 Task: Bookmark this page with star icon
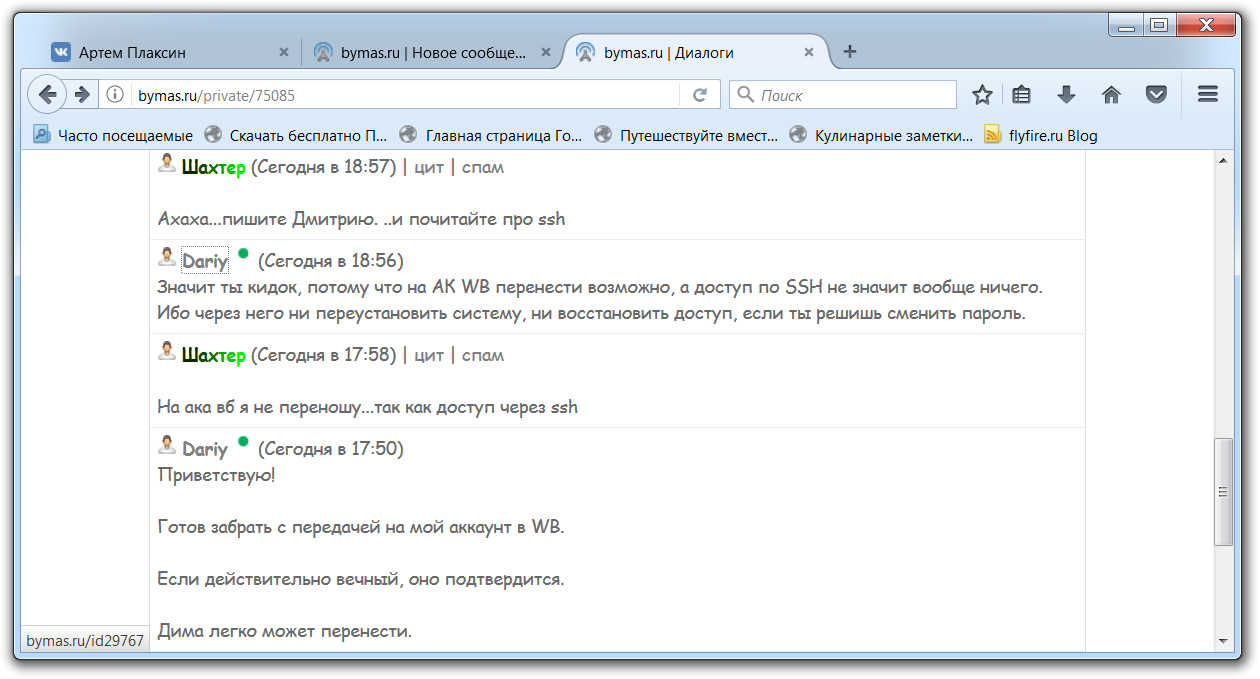pyautogui.click(x=982, y=95)
